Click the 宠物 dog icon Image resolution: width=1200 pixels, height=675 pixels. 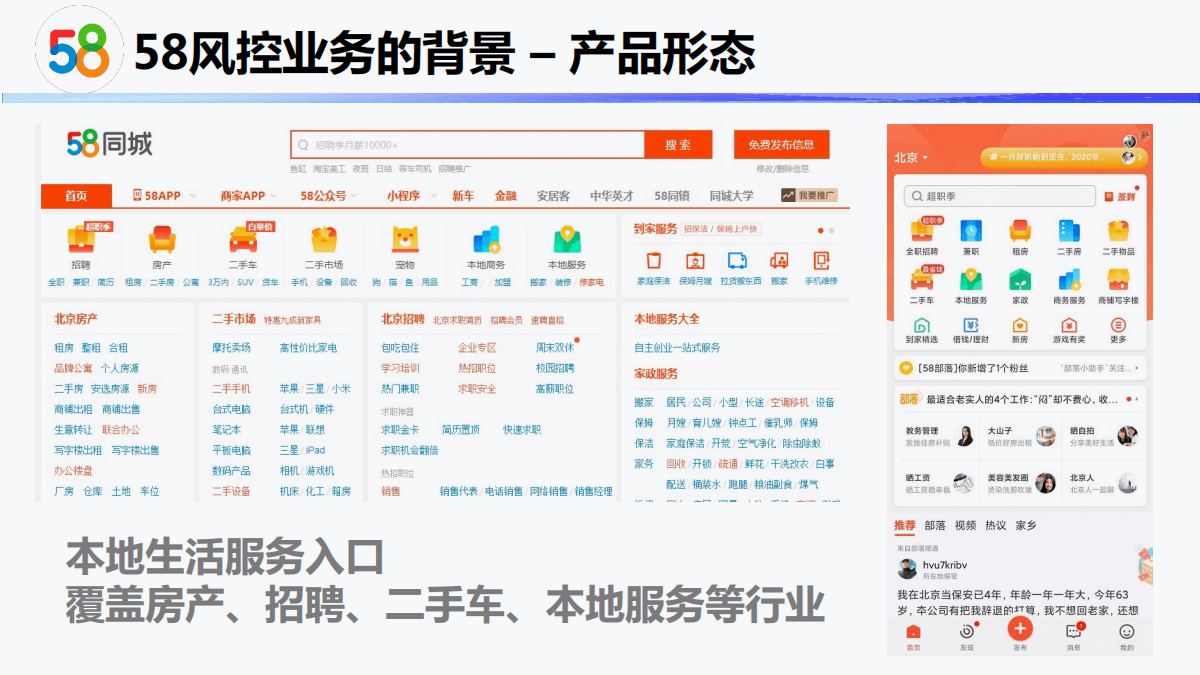point(405,240)
